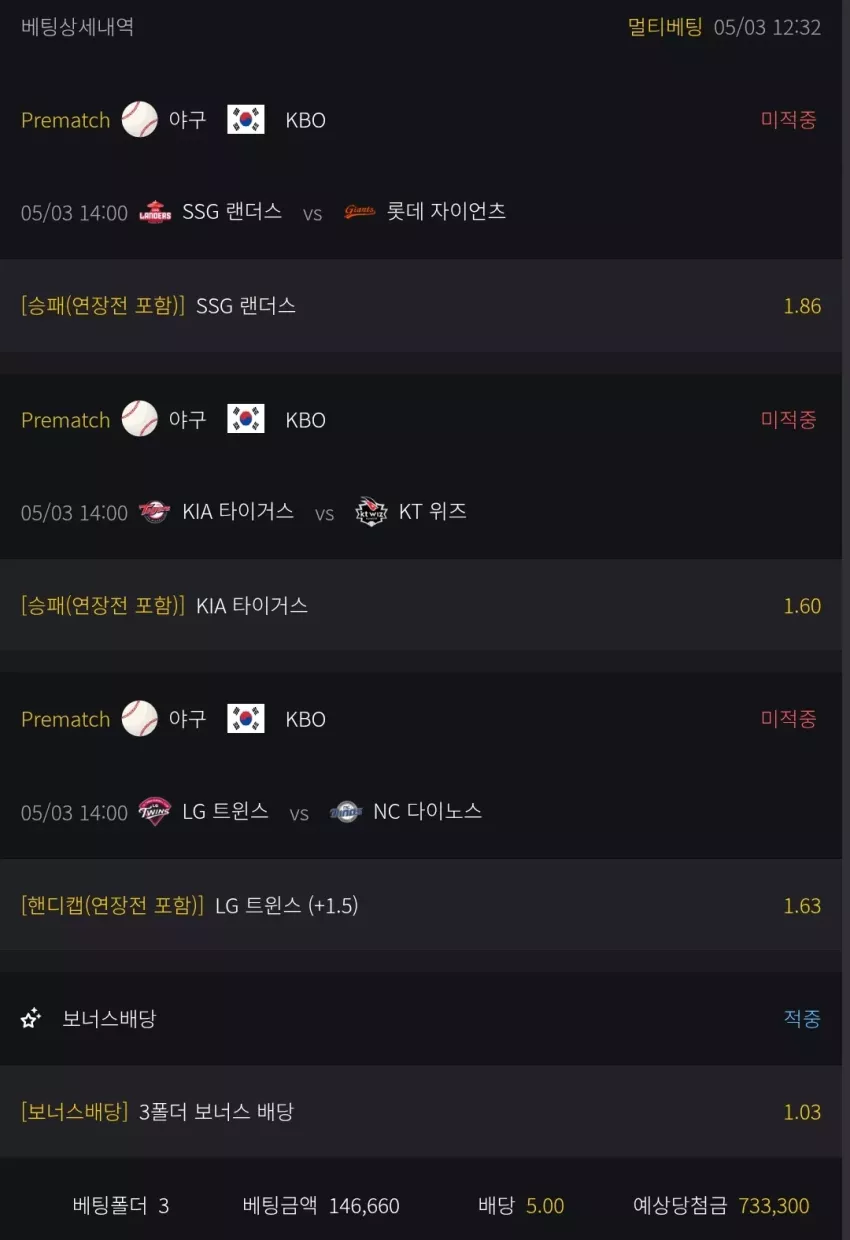Click the baseball icon in first match

coord(140,120)
